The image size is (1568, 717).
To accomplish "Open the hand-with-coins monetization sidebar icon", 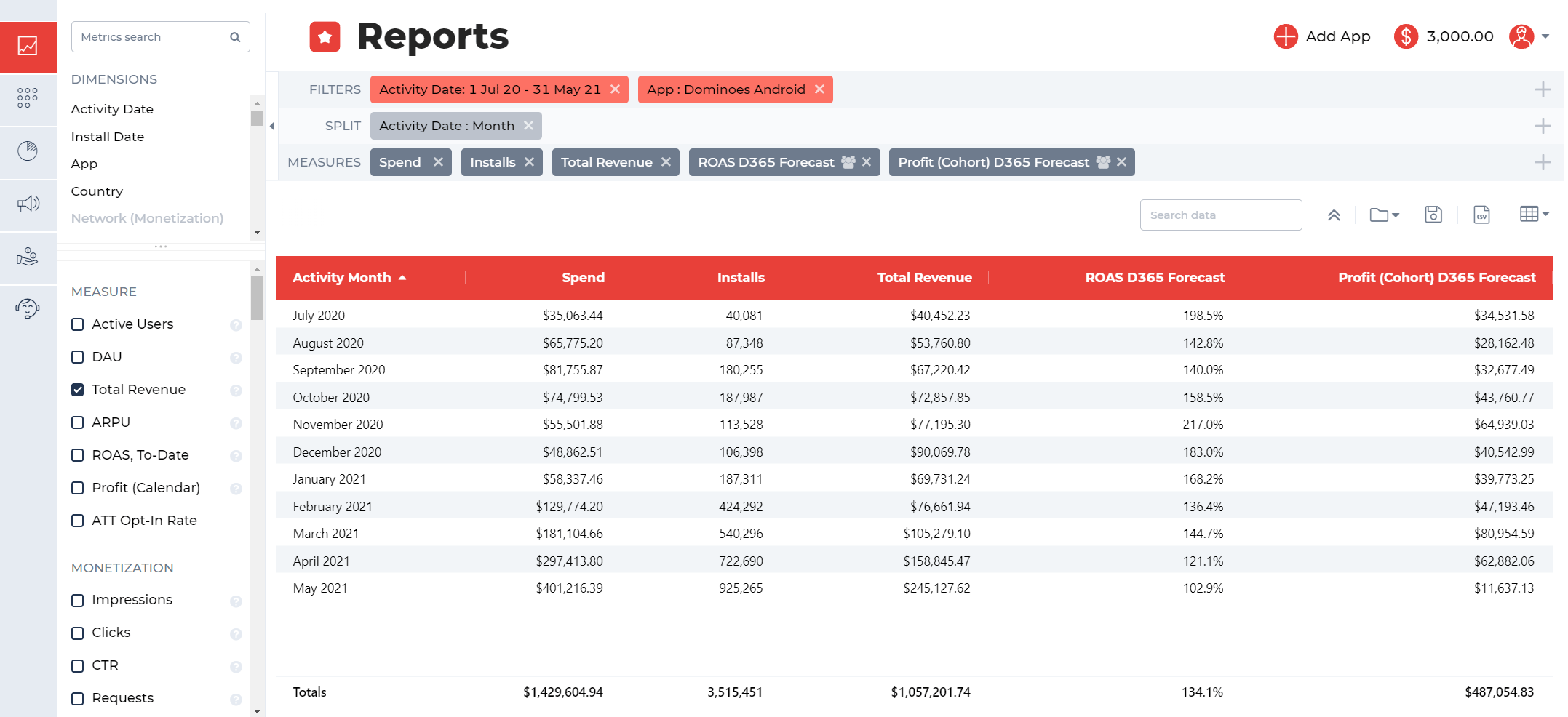I will 28,257.
